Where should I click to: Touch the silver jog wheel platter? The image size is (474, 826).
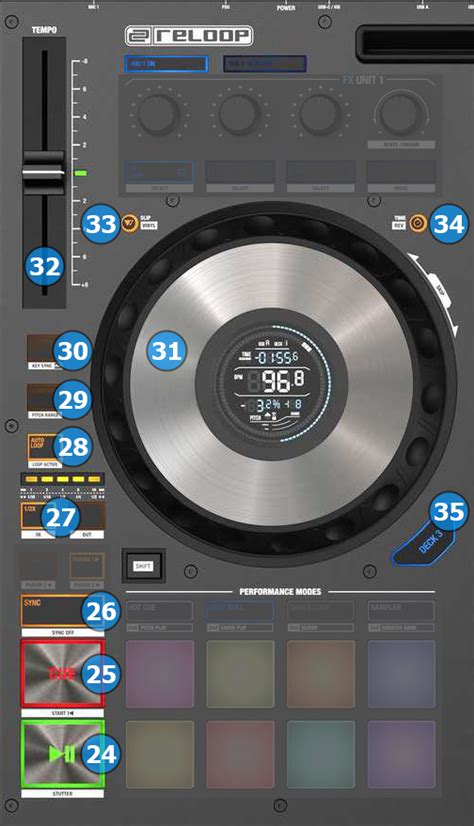coord(271,384)
